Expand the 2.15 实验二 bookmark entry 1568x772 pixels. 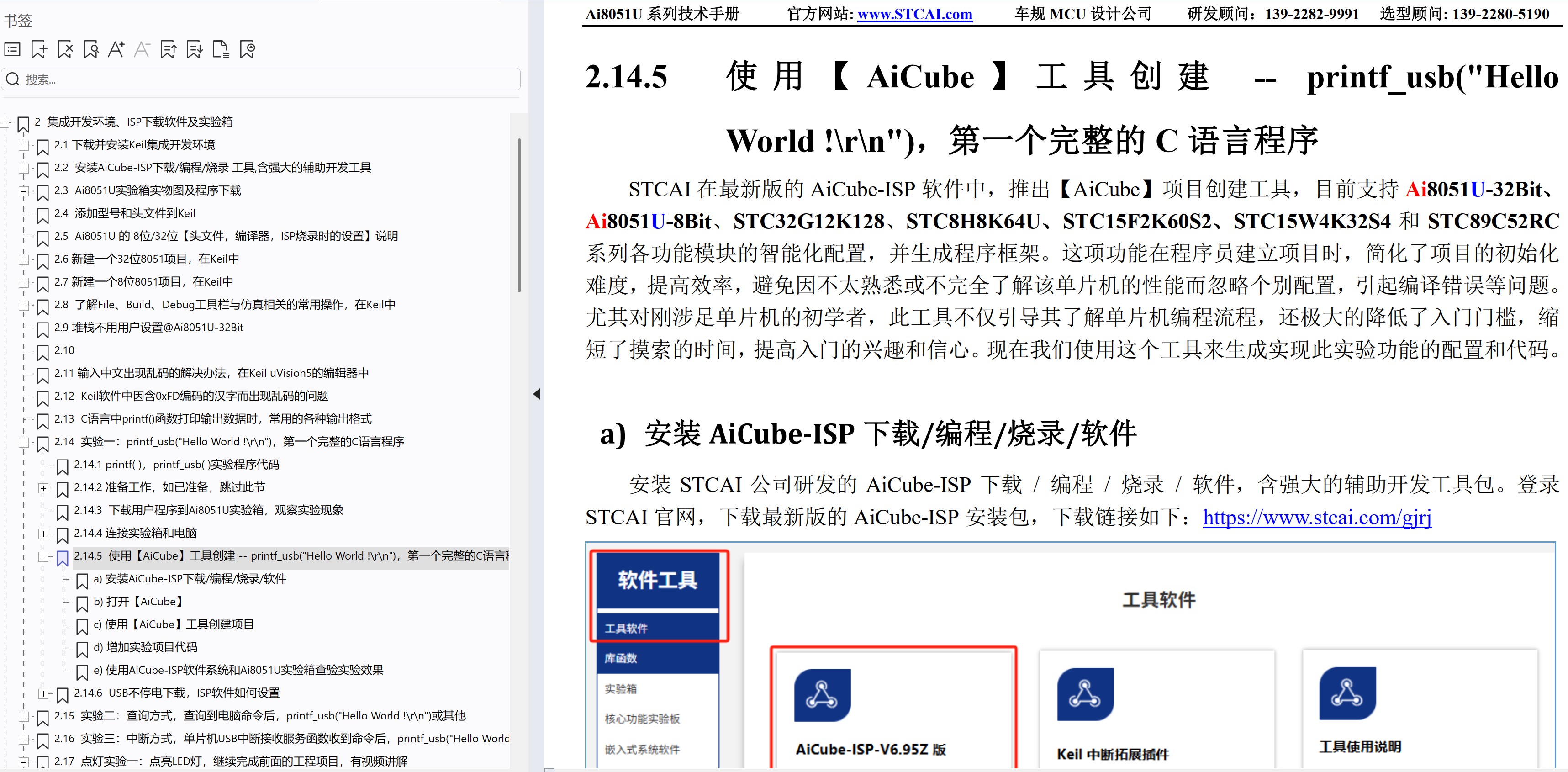point(24,717)
